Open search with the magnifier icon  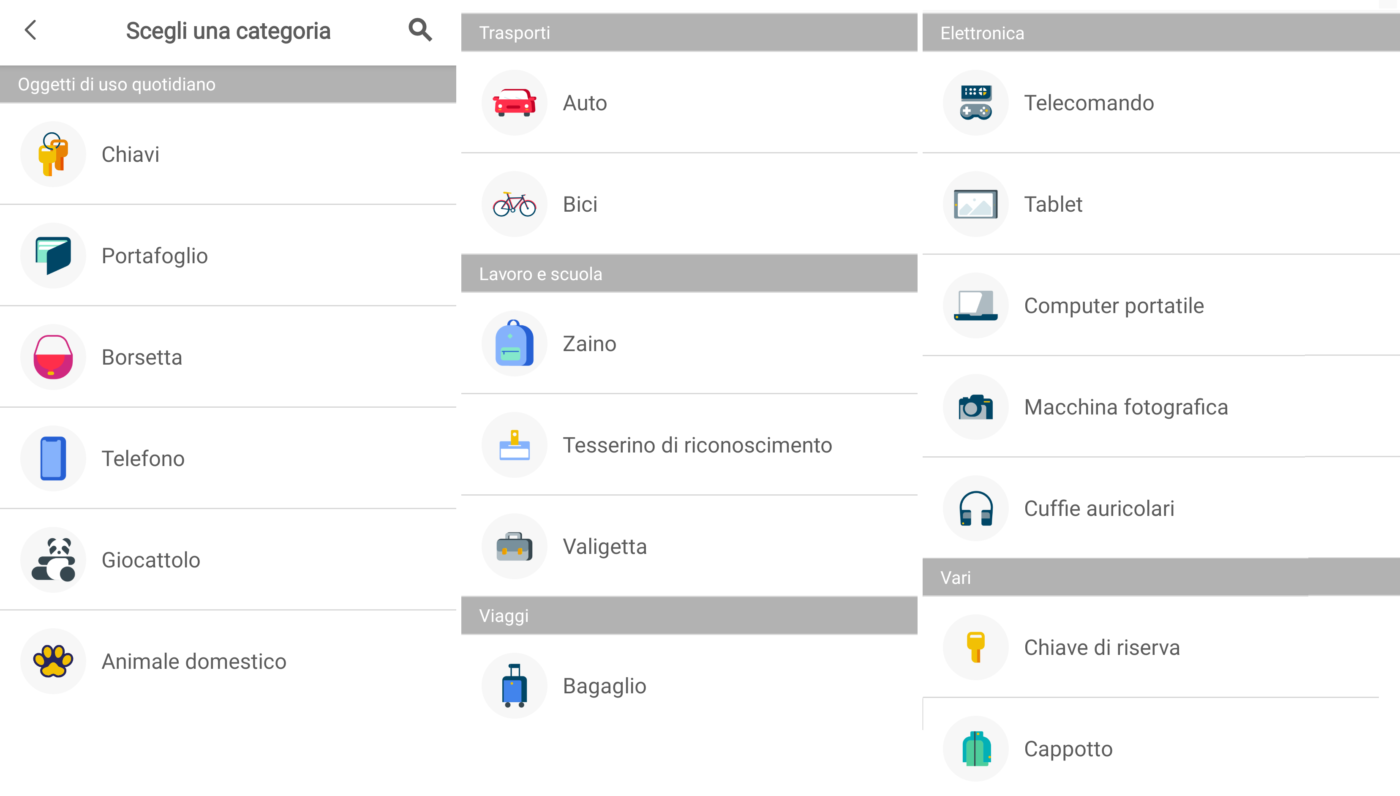[x=420, y=30]
